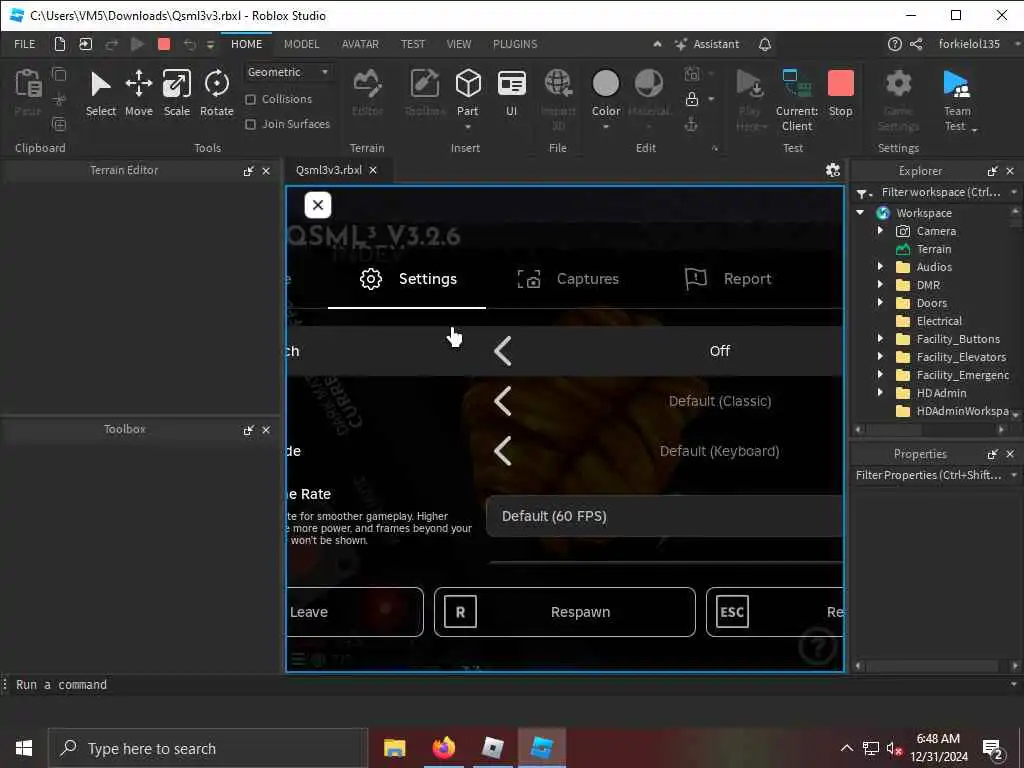
Task: Undock the Toolbox panel
Action: tap(248, 430)
